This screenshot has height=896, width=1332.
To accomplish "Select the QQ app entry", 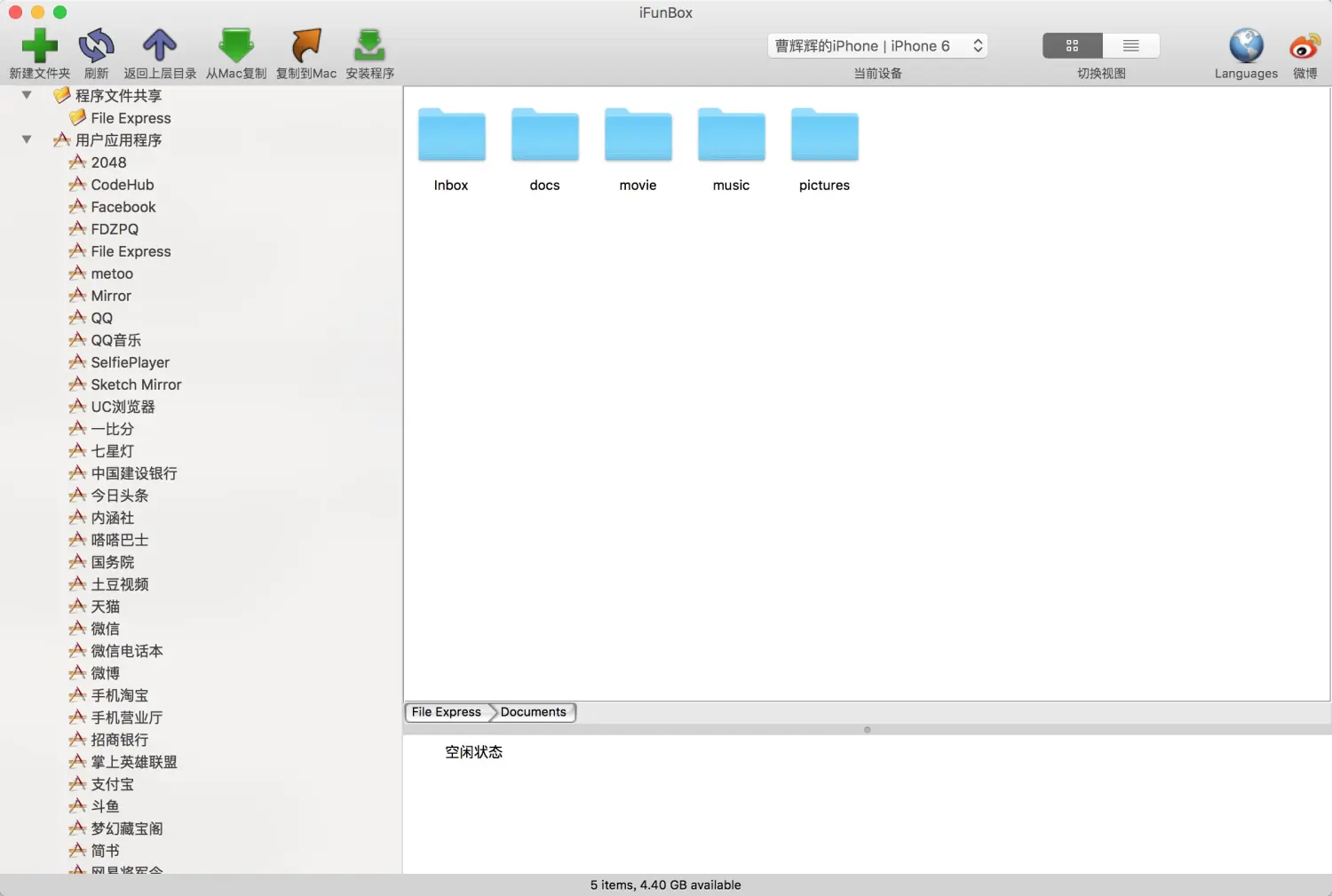I will [91, 318].
